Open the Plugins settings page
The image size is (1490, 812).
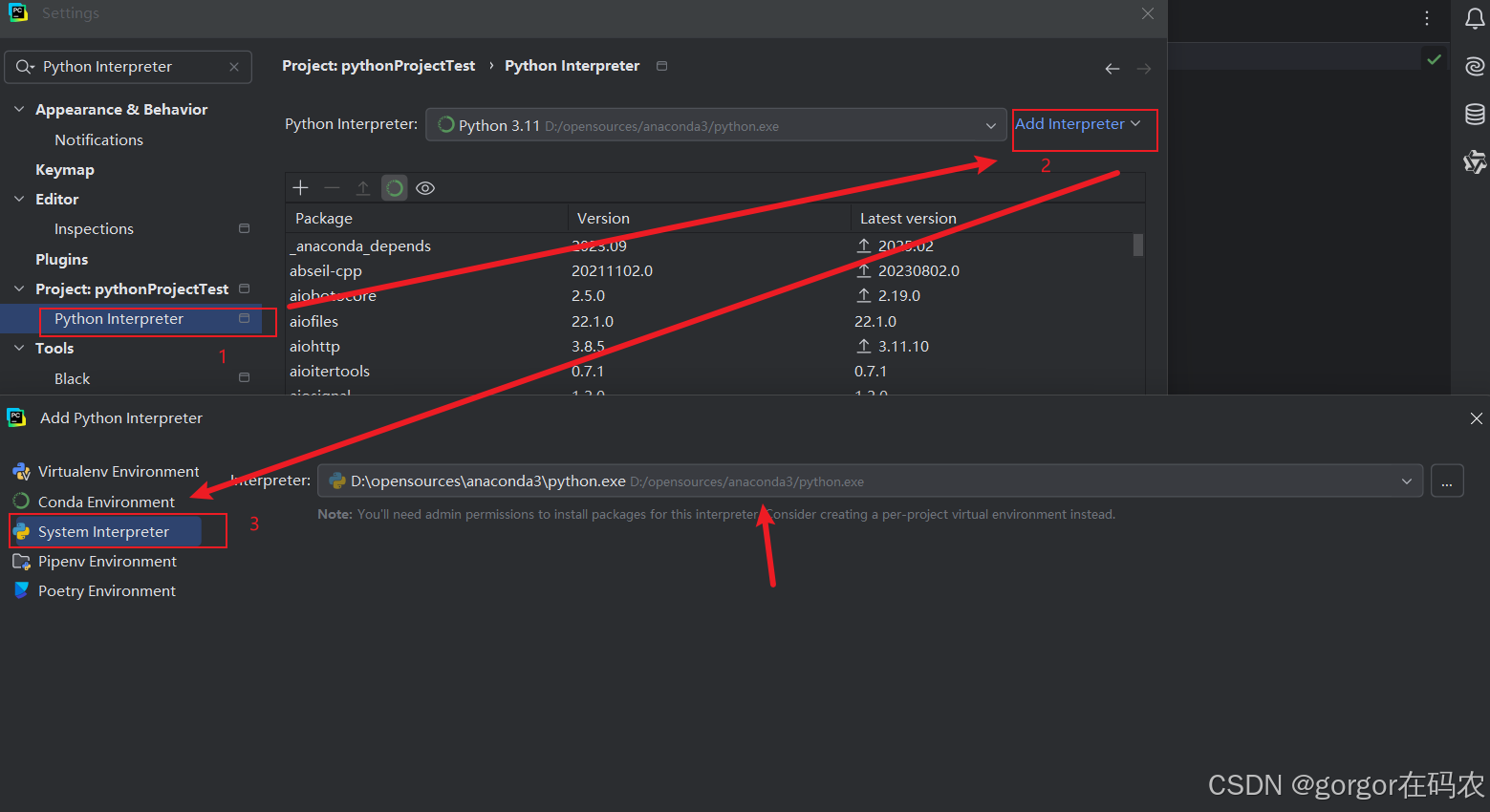tap(62, 259)
